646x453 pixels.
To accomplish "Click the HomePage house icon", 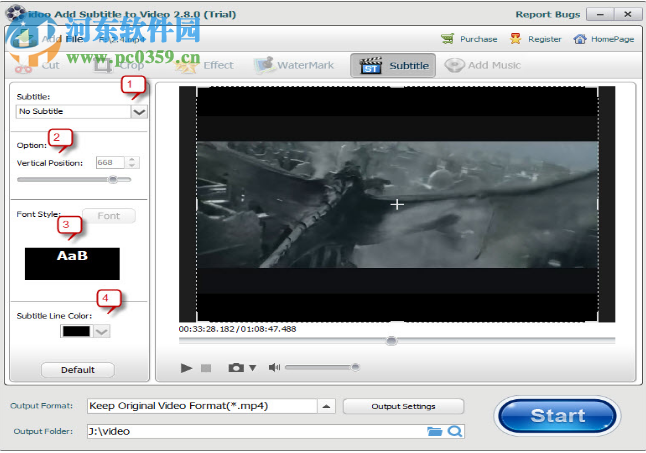I will [580, 39].
